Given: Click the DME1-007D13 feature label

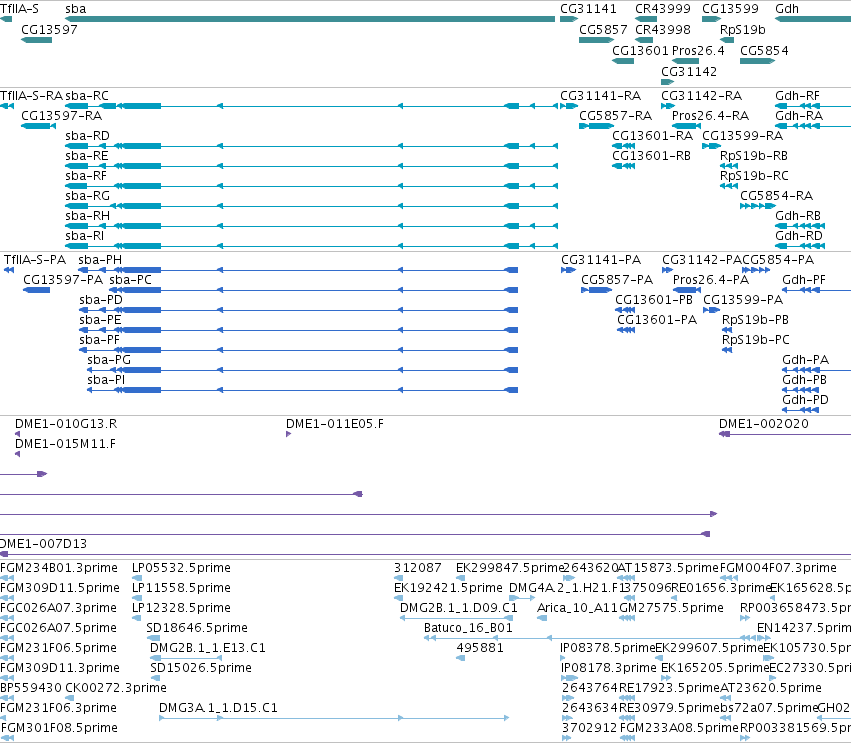Looking at the screenshot, I should (x=43, y=544).
